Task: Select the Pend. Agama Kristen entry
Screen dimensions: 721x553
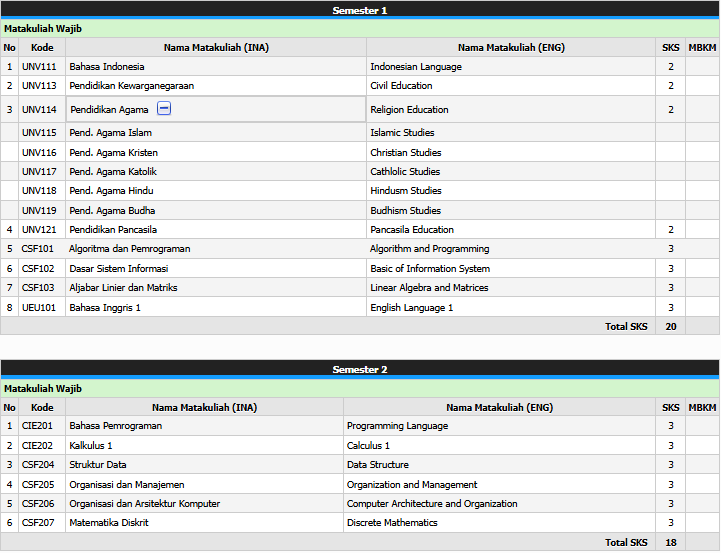Action: (113, 153)
